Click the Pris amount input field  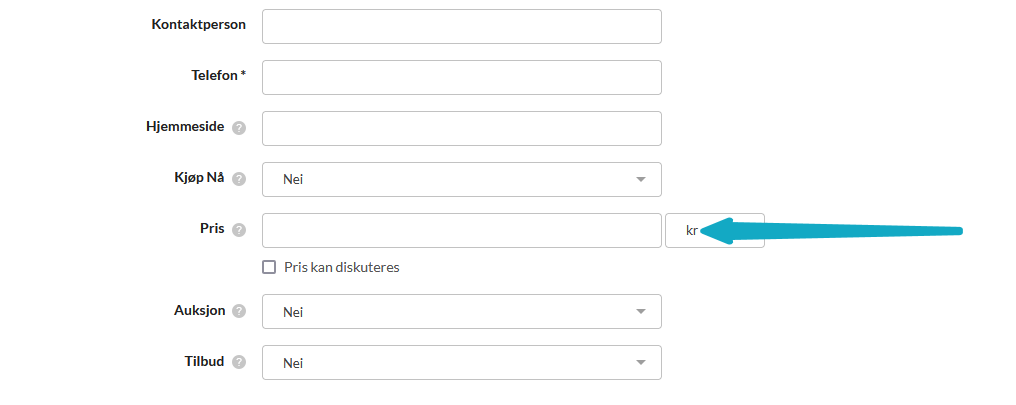[461, 230]
